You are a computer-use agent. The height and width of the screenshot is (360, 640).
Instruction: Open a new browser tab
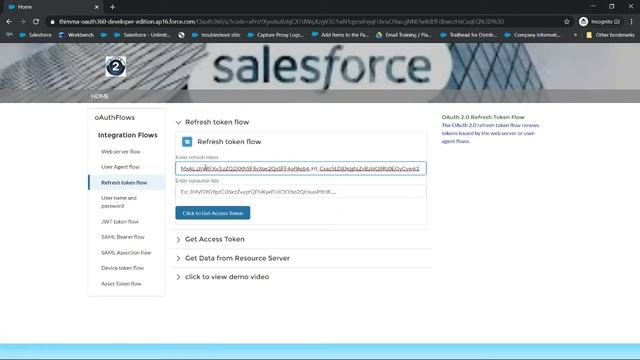[x=112, y=7]
